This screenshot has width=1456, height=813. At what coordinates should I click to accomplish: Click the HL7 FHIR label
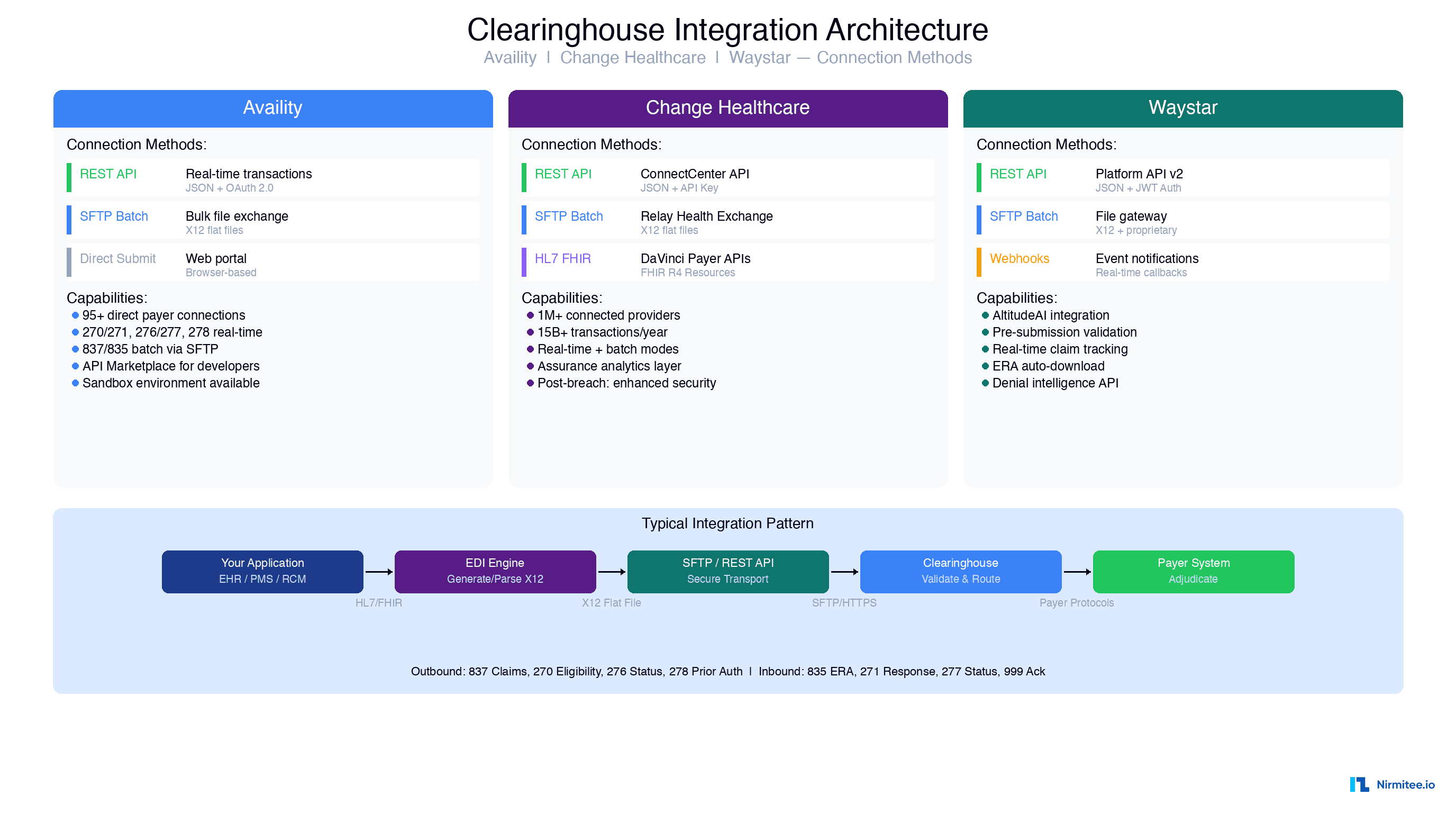click(x=562, y=259)
